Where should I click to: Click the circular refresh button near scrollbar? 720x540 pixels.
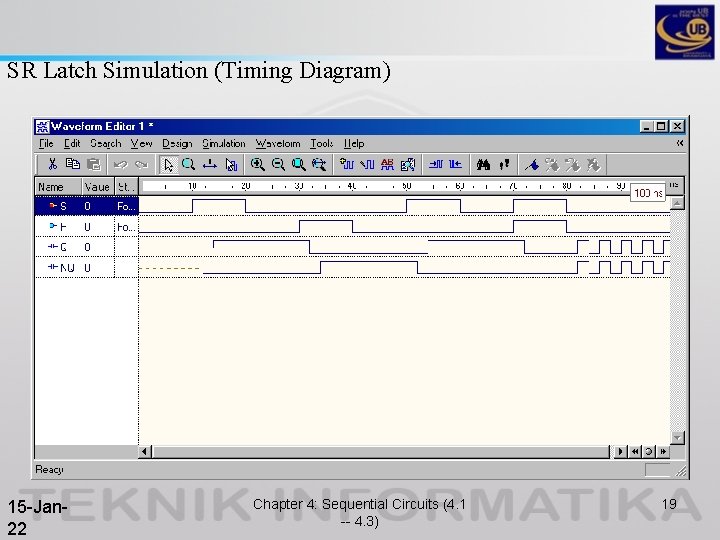click(648, 451)
